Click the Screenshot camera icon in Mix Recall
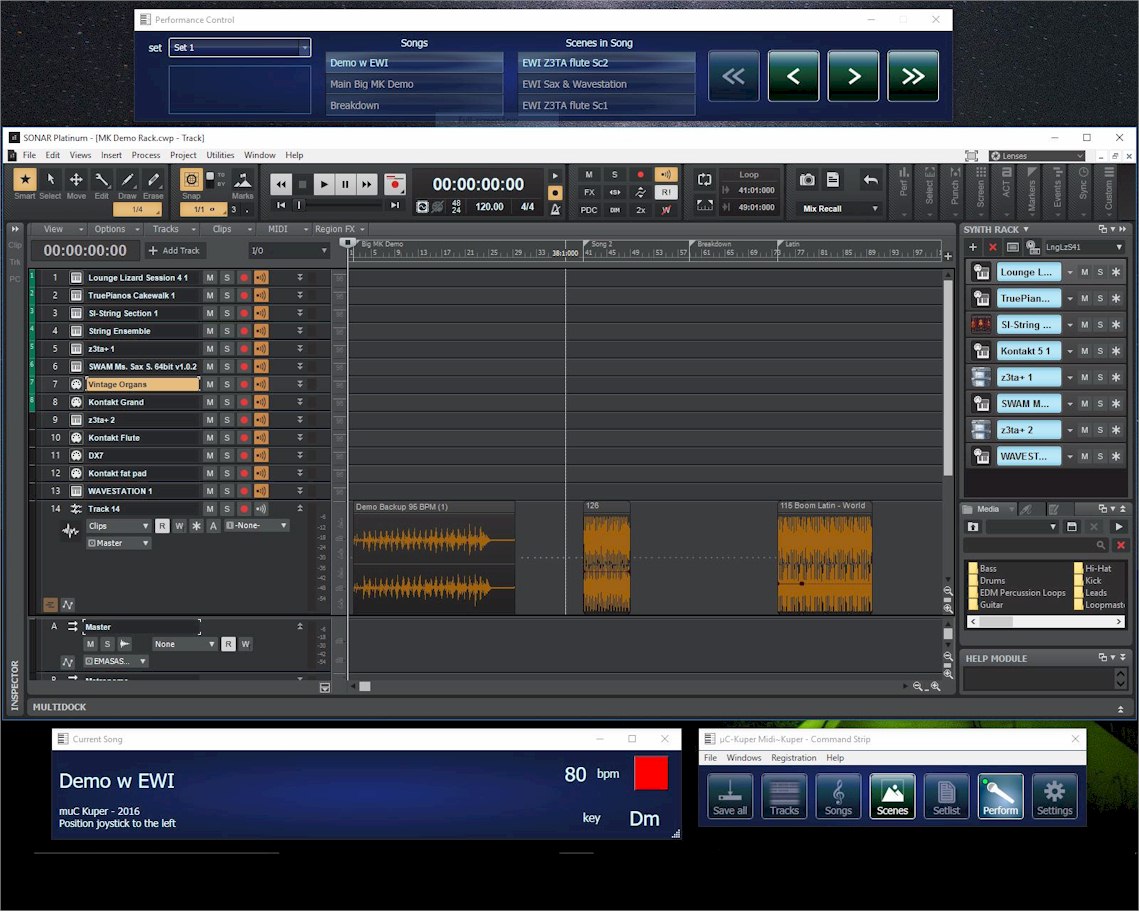Image resolution: width=1140 pixels, height=912 pixels. tap(807, 180)
